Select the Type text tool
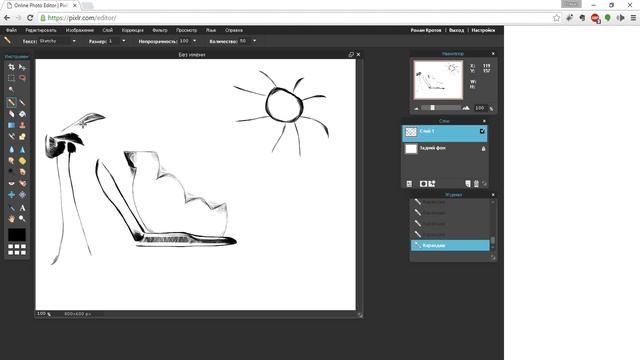This screenshot has width=640, height=360. point(22,208)
